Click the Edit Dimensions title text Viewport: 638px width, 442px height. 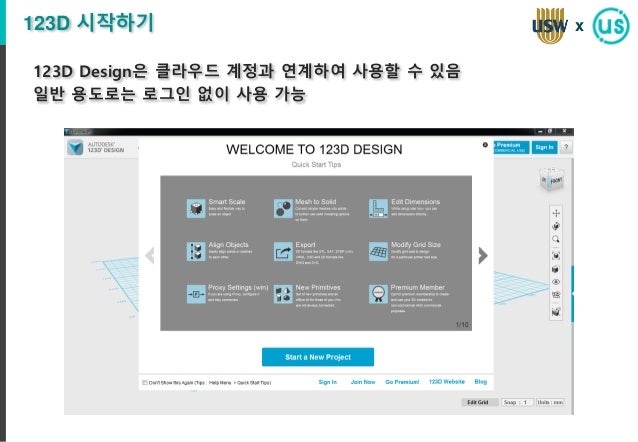[415, 201]
